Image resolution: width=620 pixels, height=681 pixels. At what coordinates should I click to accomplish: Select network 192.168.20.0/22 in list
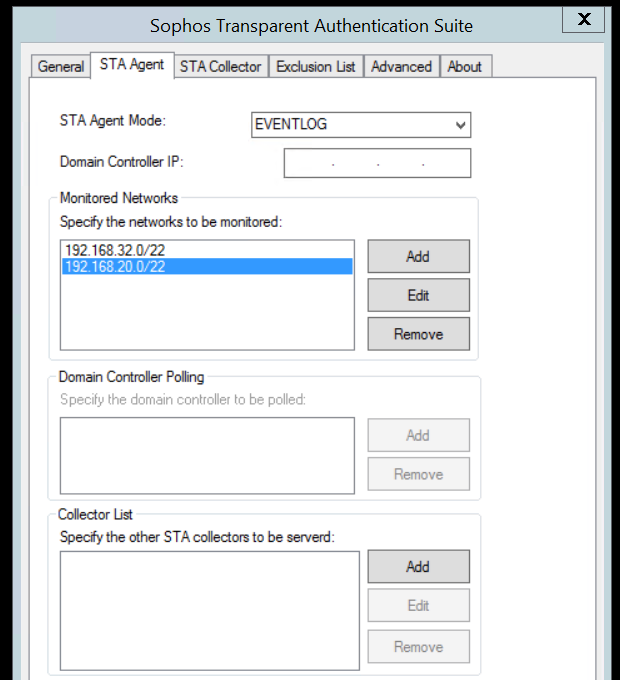pos(207,266)
